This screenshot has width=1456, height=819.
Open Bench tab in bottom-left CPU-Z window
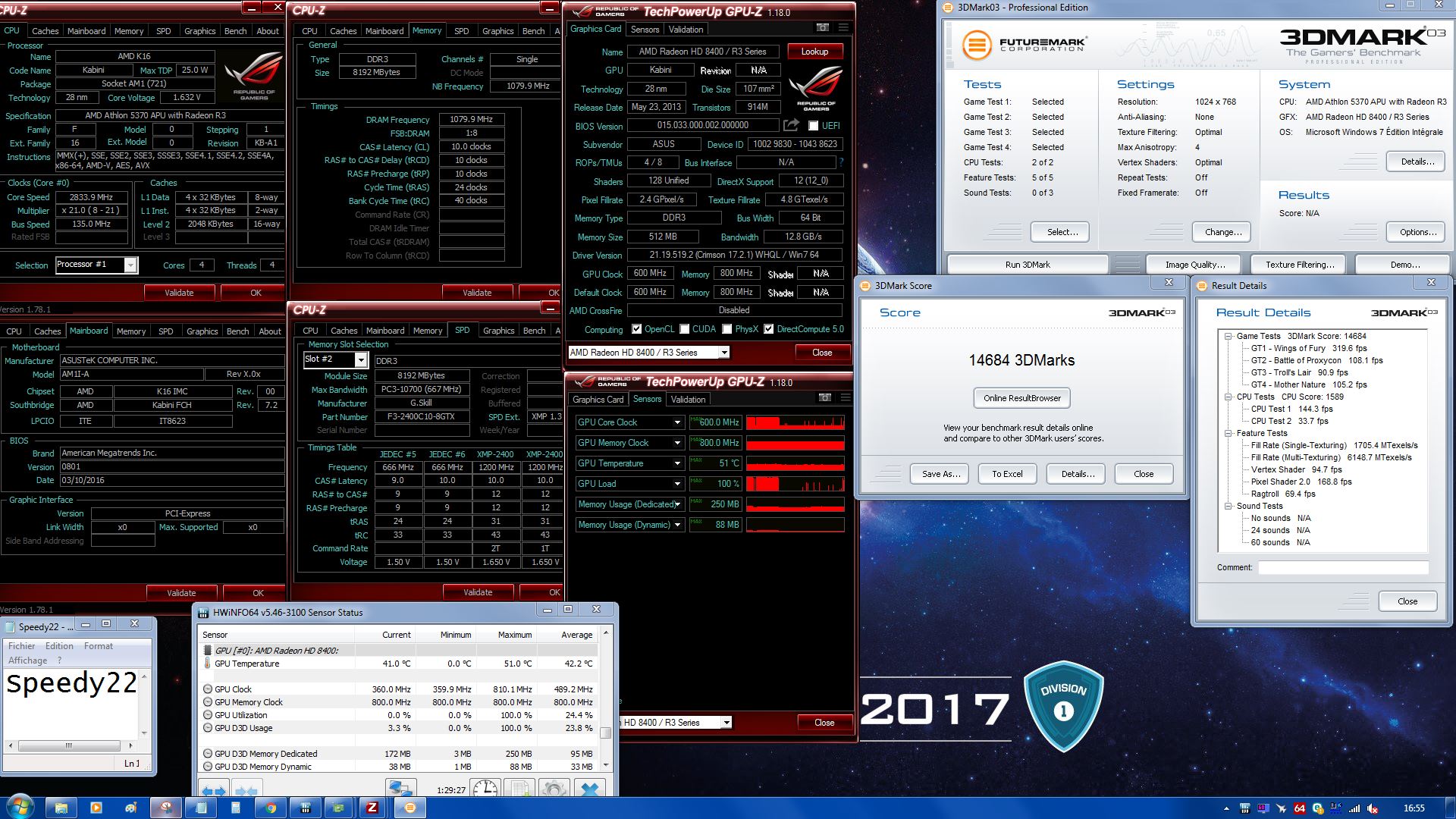[x=237, y=331]
